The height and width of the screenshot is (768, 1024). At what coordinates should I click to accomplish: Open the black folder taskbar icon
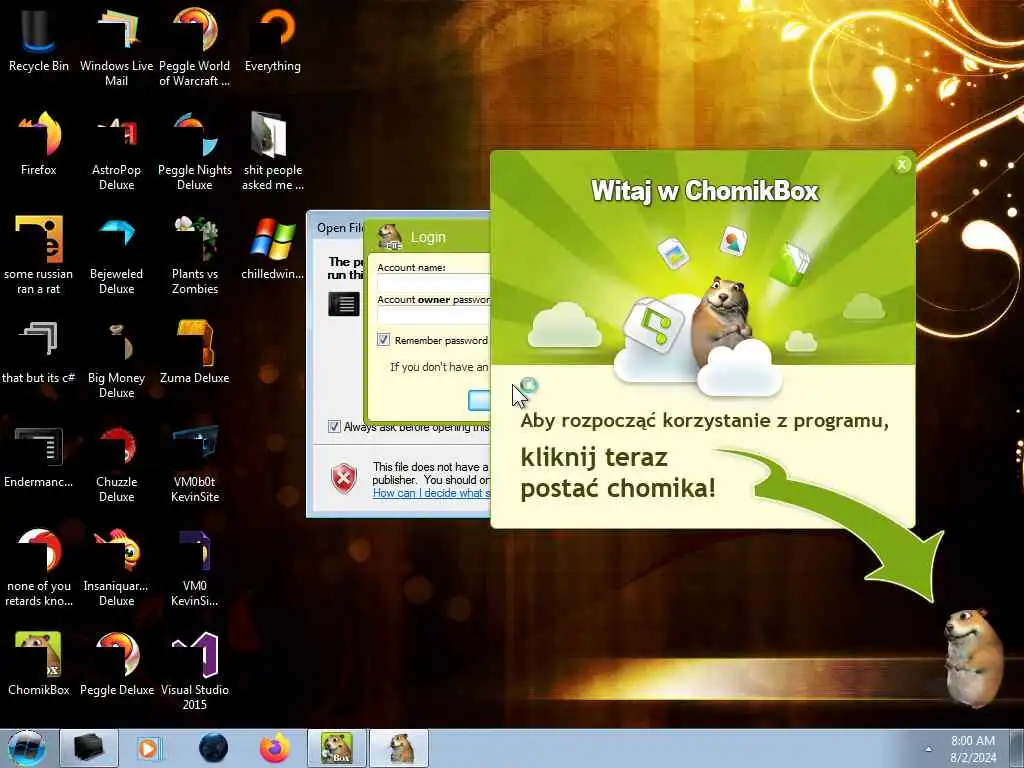pyautogui.click(x=89, y=748)
